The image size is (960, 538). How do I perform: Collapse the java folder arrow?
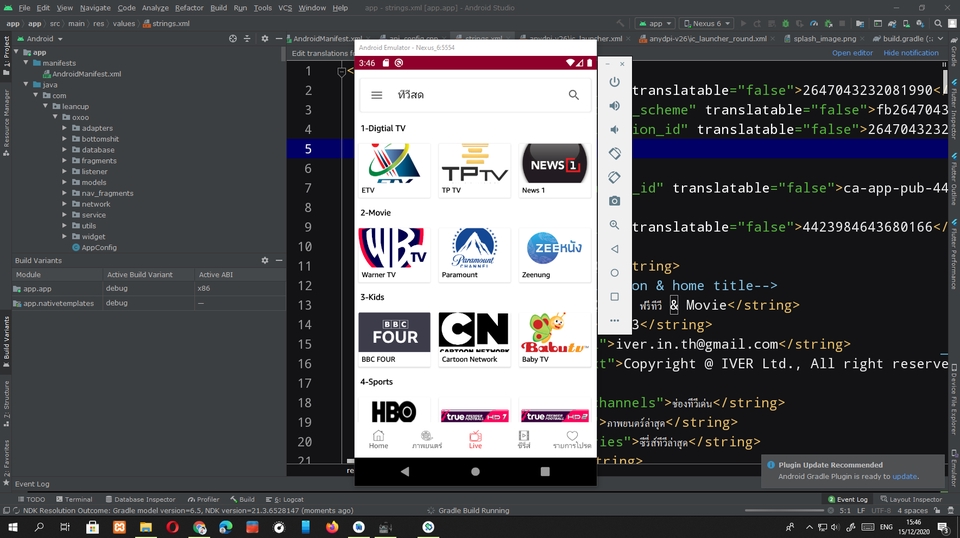tap(26, 84)
